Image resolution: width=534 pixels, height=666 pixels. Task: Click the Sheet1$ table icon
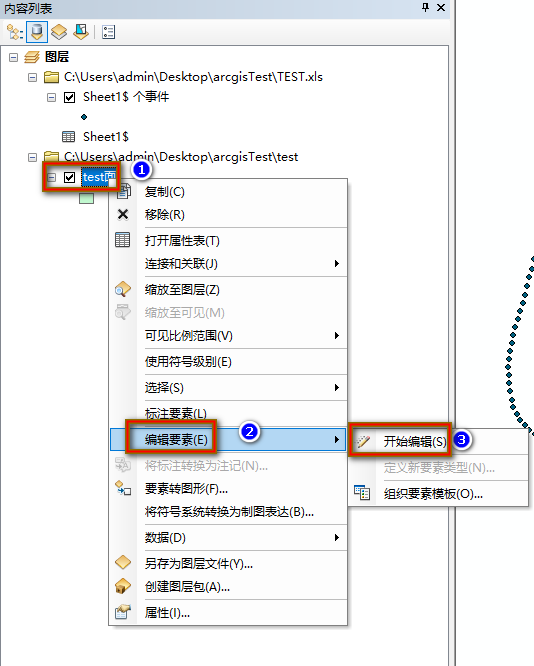tap(68, 136)
